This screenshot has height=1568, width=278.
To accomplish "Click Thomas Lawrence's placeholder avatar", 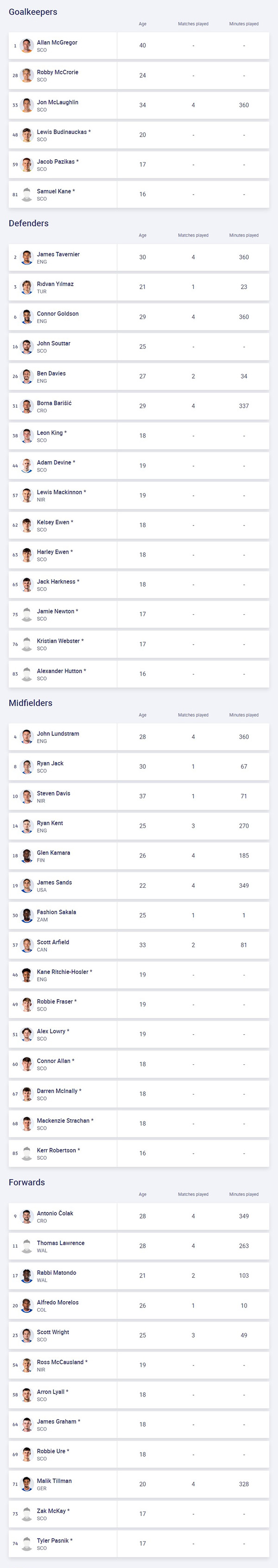I will click(26, 1246).
